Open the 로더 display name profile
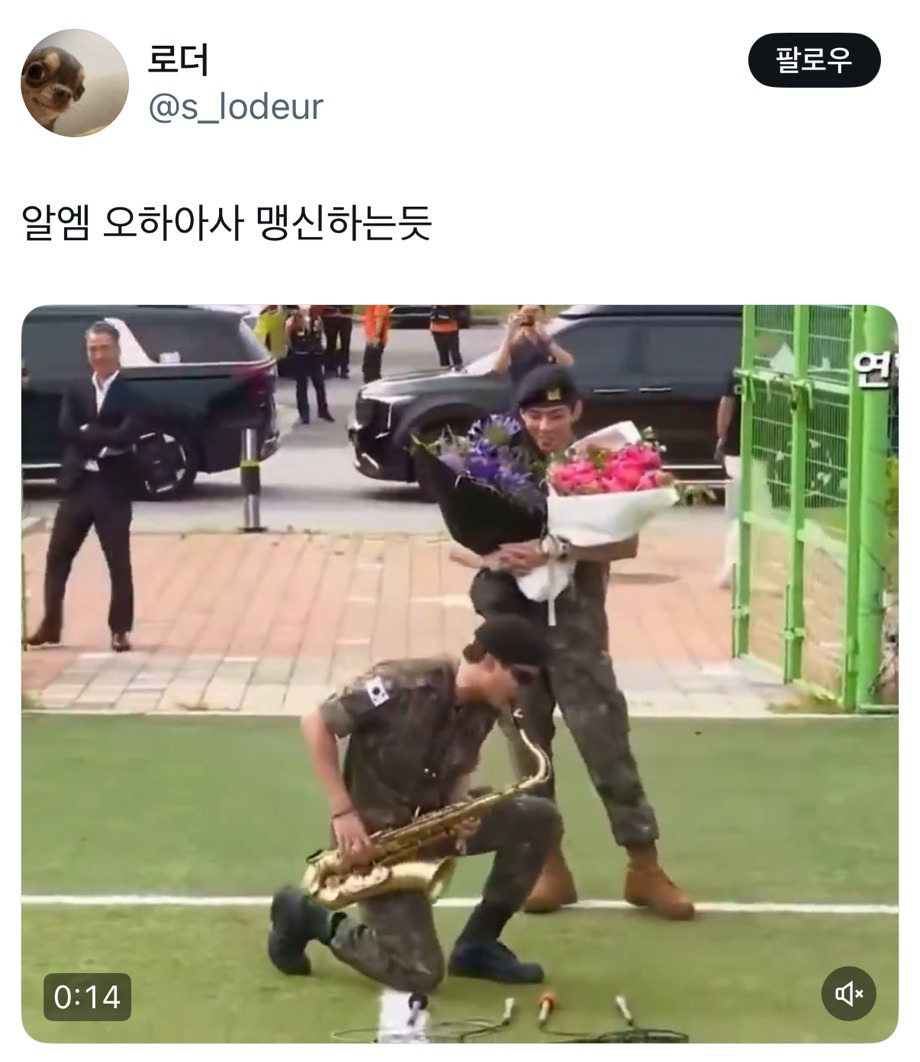The height and width of the screenshot is (1062, 920). click(178, 59)
